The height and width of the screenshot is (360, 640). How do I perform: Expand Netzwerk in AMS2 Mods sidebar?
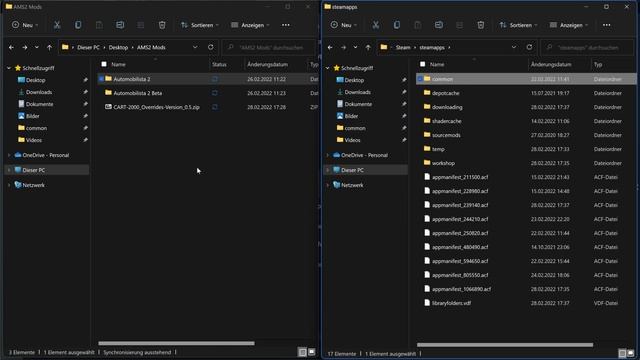pos(9,185)
